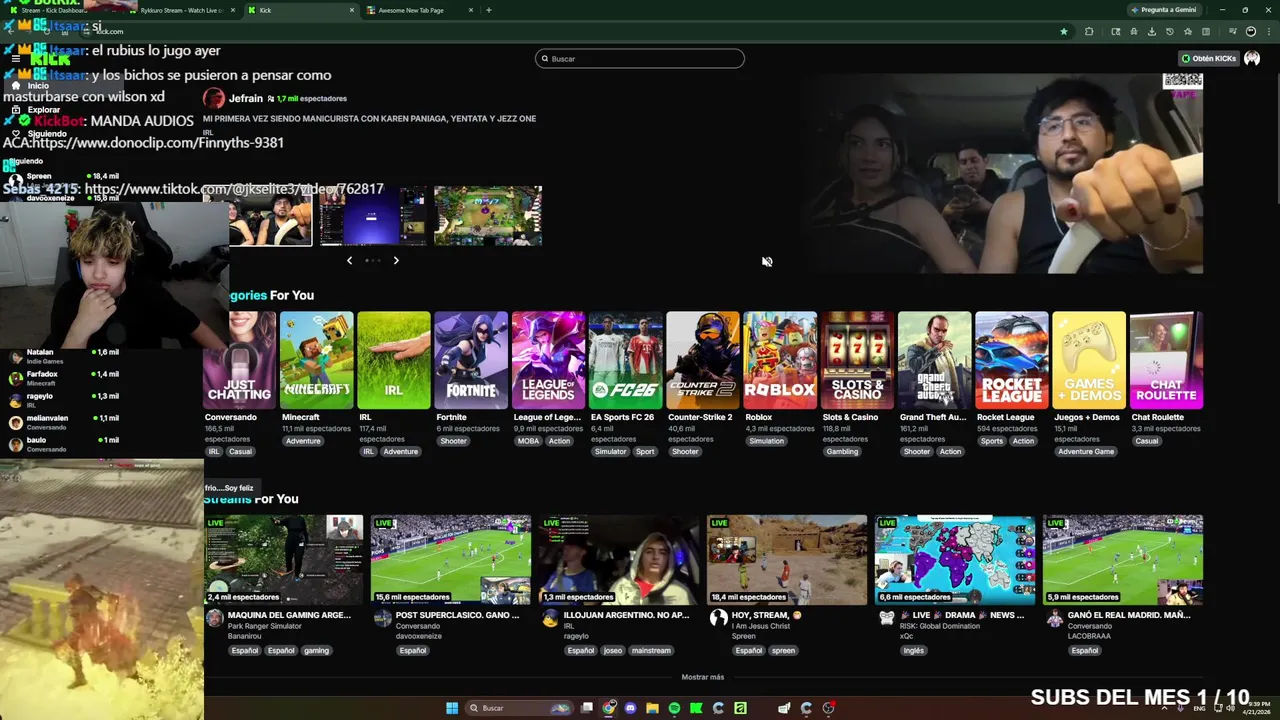Open the Grand Theft Auto category card
The image size is (1280, 720).
coord(934,360)
